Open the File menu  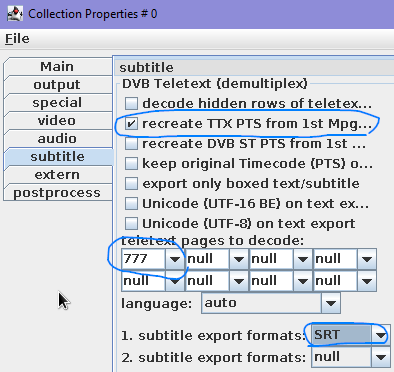tap(17, 39)
